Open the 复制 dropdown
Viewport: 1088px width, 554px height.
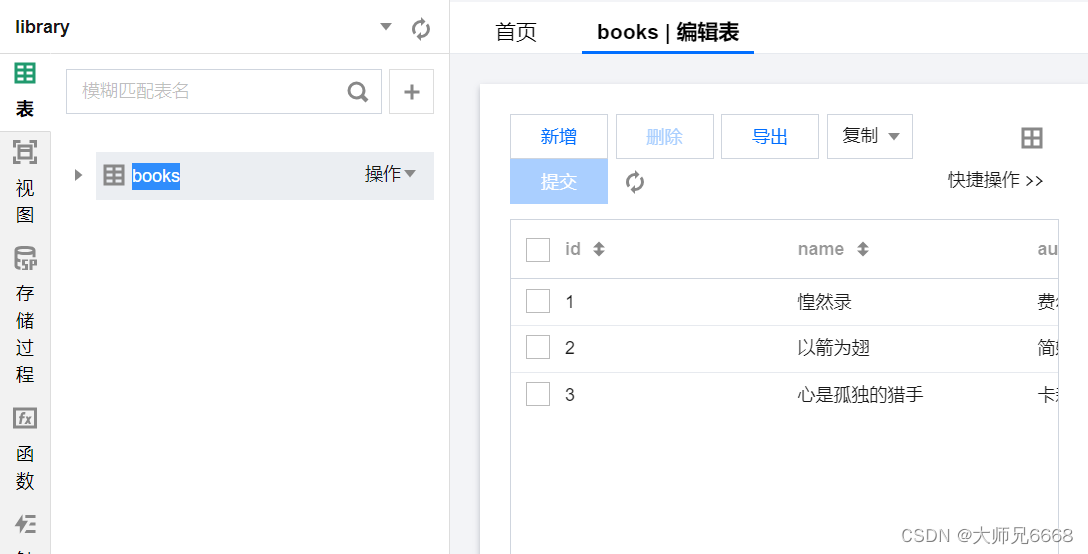(x=870, y=137)
